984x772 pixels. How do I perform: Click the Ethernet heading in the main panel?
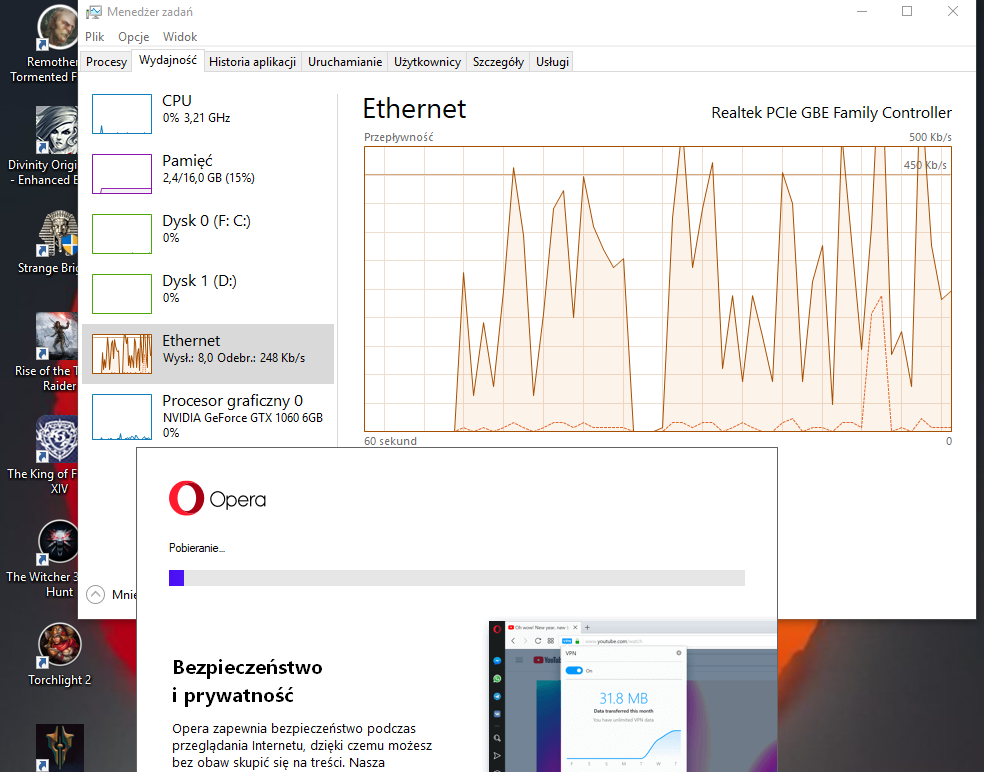pyautogui.click(x=414, y=109)
